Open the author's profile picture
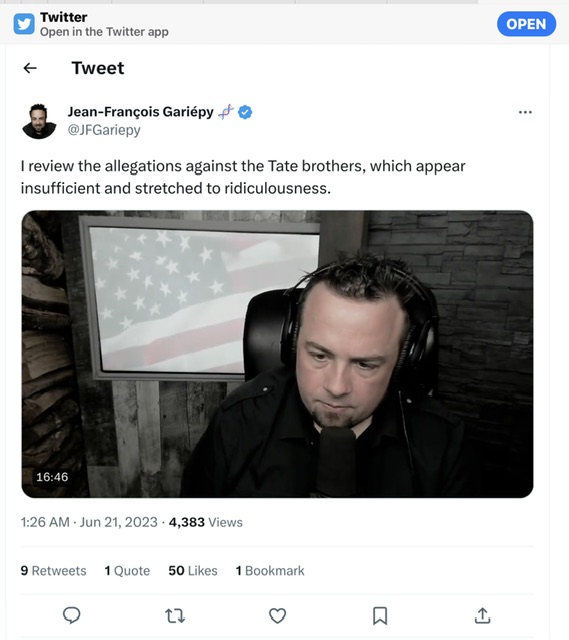The height and width of the screenshot is (640, 569). tap(39, 121)
